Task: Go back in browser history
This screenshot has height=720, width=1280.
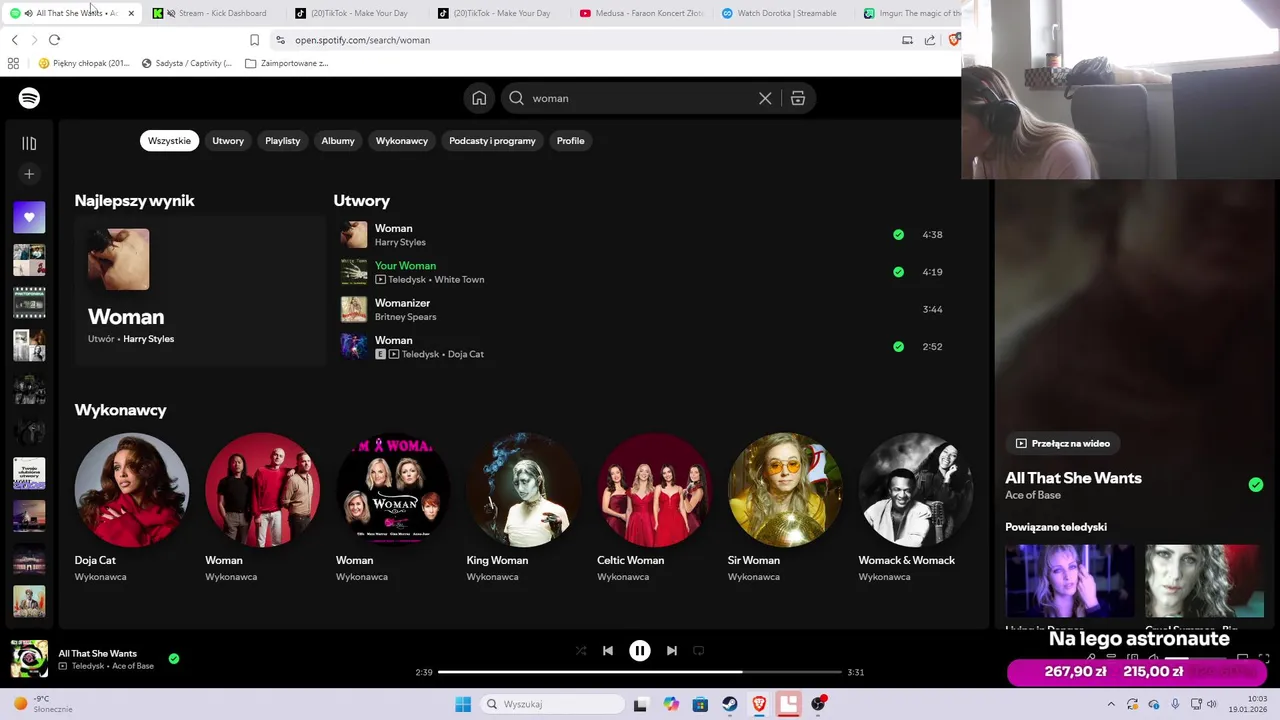Action: click(x=14, y=40)
